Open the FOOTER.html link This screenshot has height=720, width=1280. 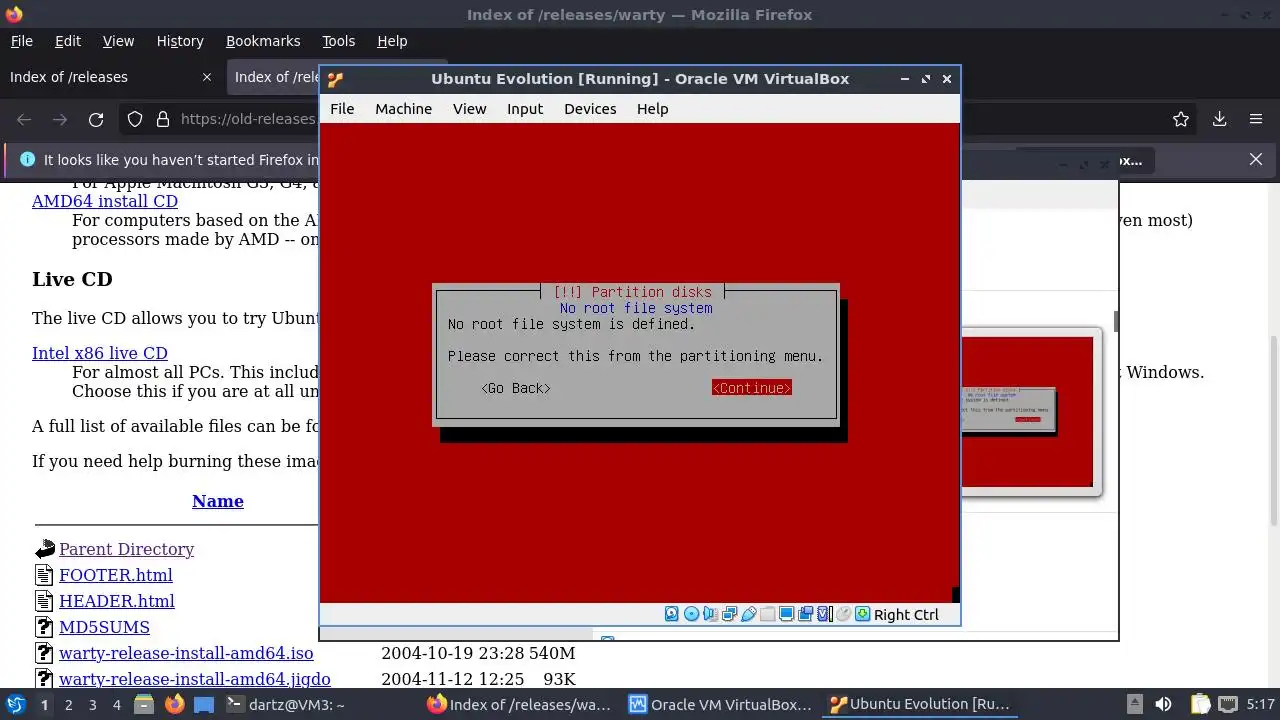point(116,575)
